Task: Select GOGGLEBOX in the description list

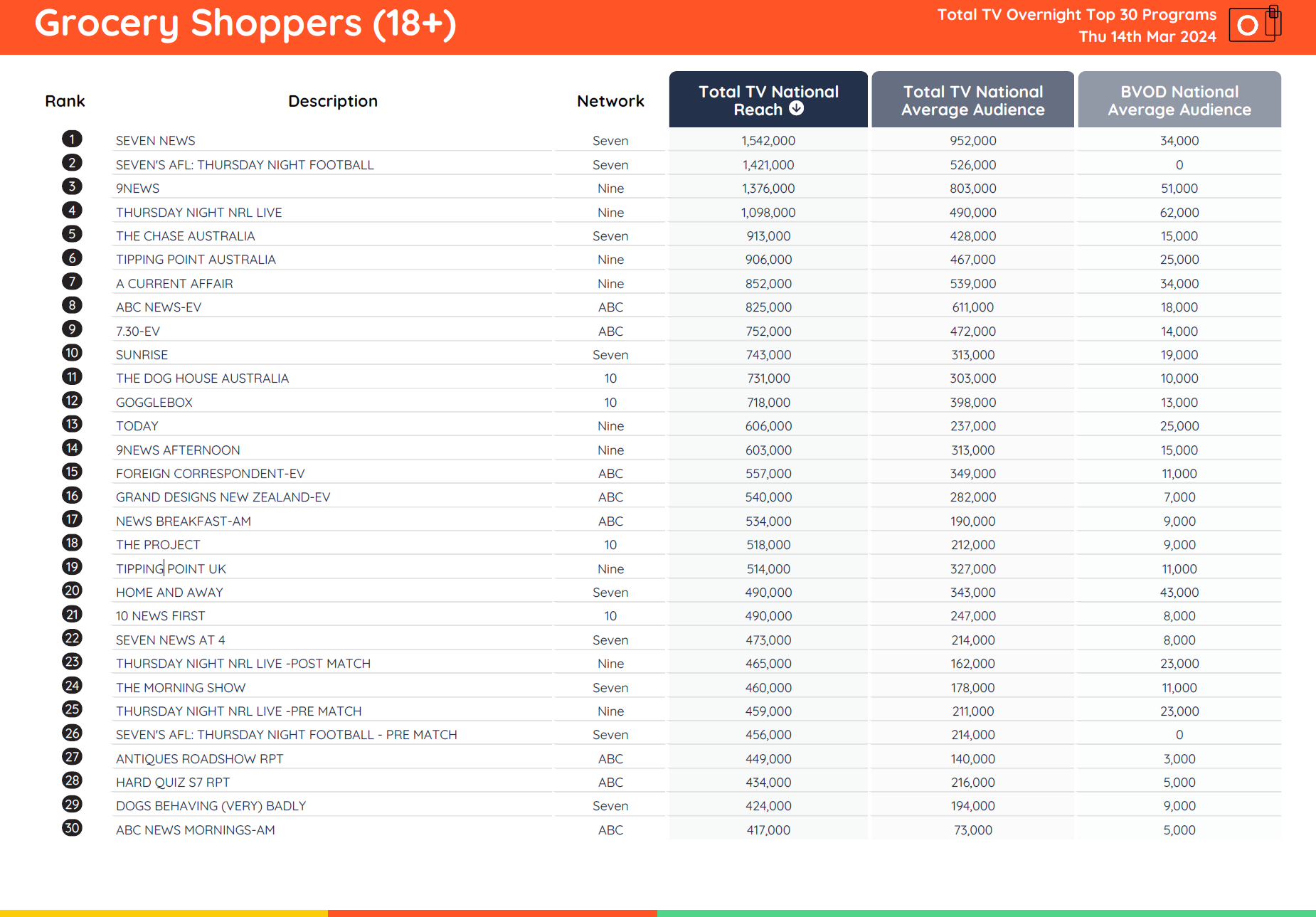Action: coord(154,403)
